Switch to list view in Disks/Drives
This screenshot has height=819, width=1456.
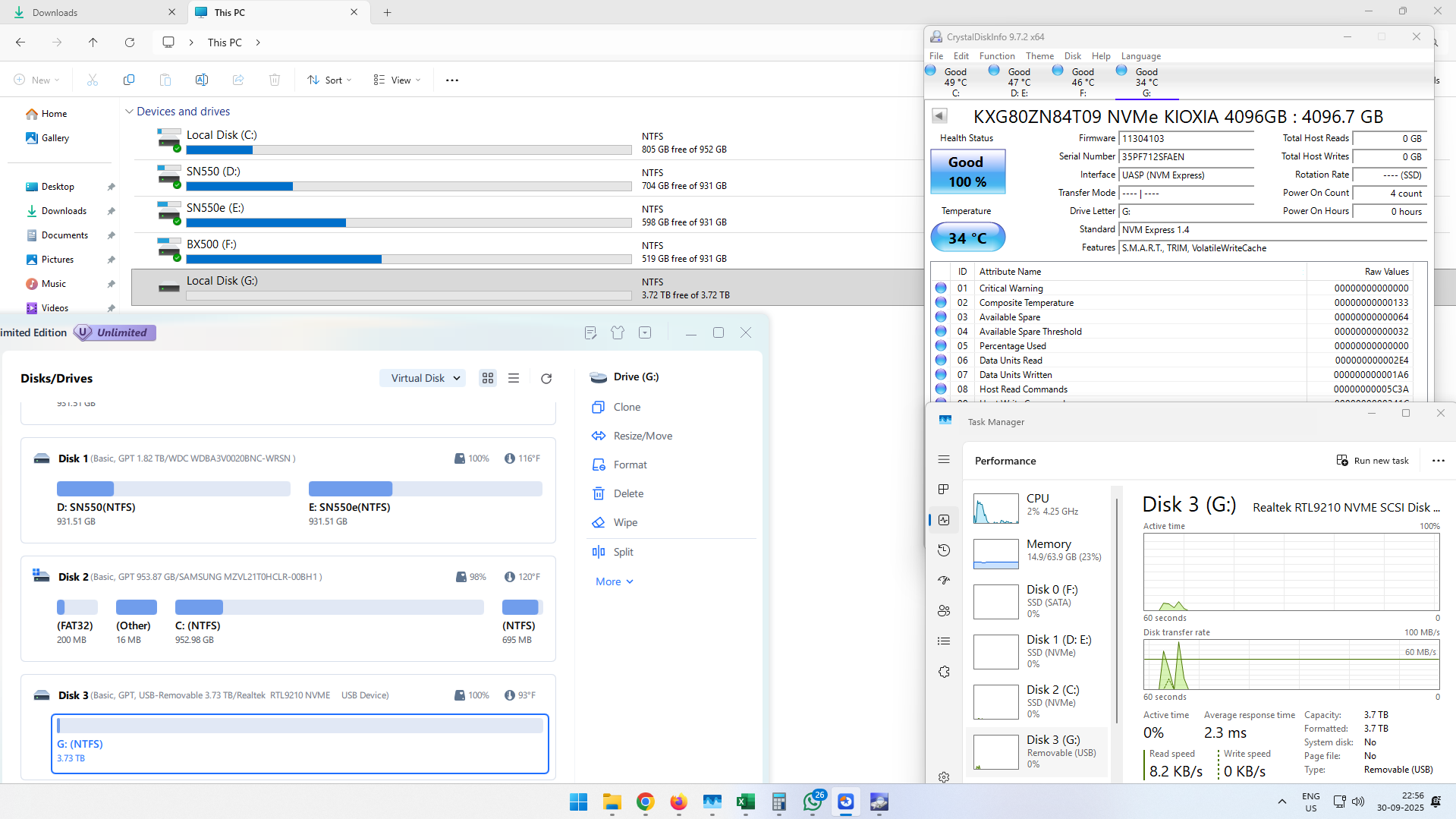pyautogui.click(x=514, y=378)
